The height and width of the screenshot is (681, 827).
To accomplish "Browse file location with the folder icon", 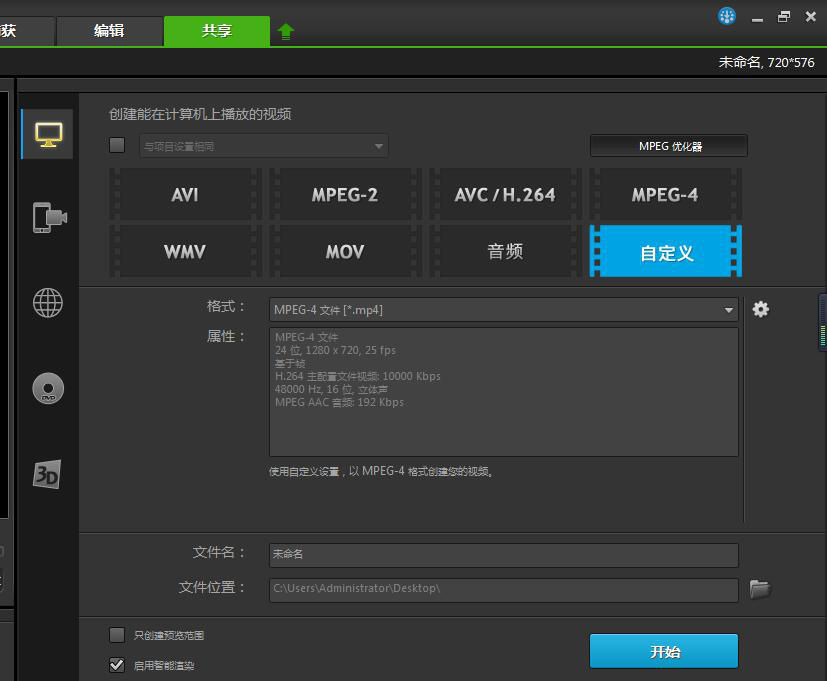I will pos(760,589).
